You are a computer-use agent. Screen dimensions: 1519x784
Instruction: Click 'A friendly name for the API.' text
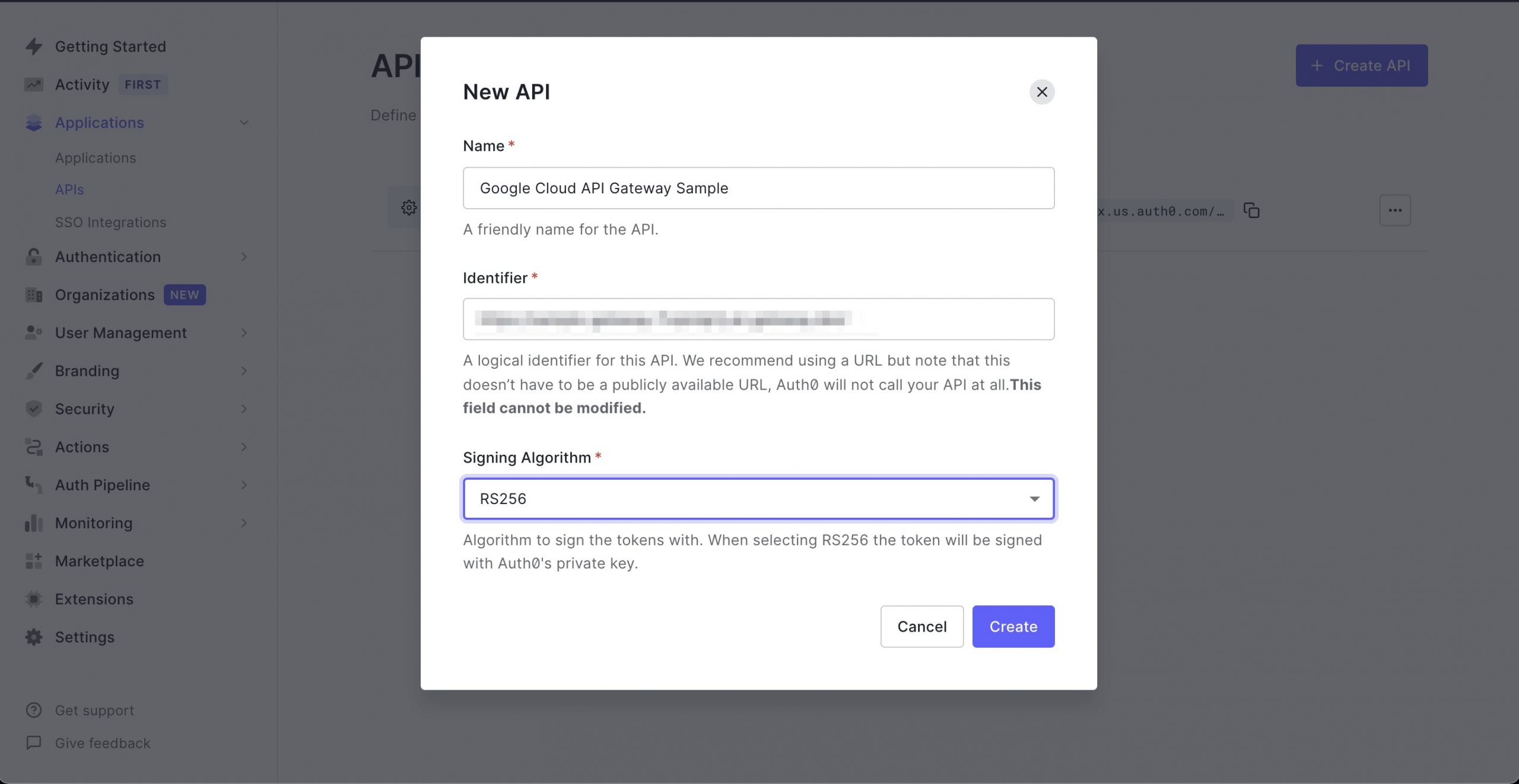point(560,230)
